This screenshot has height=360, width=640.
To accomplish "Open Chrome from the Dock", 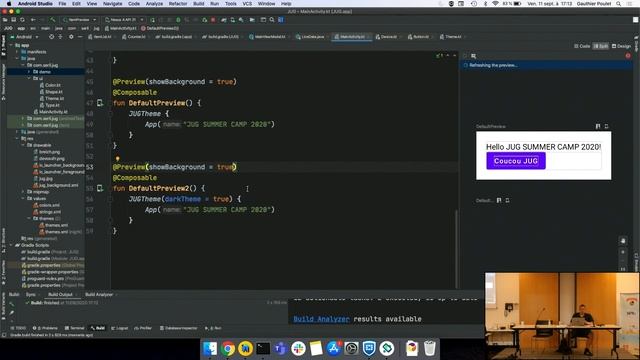I will point(228,349).
